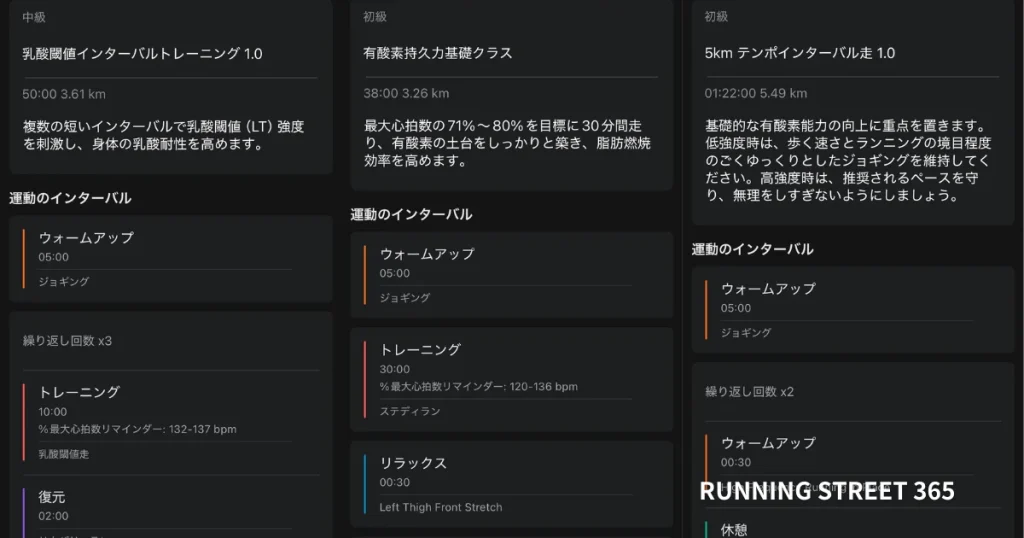Viewport: 1024px width, 538px height.
Task: Click the 50:00 3.61 km duration text
Action: pos(64,94)
